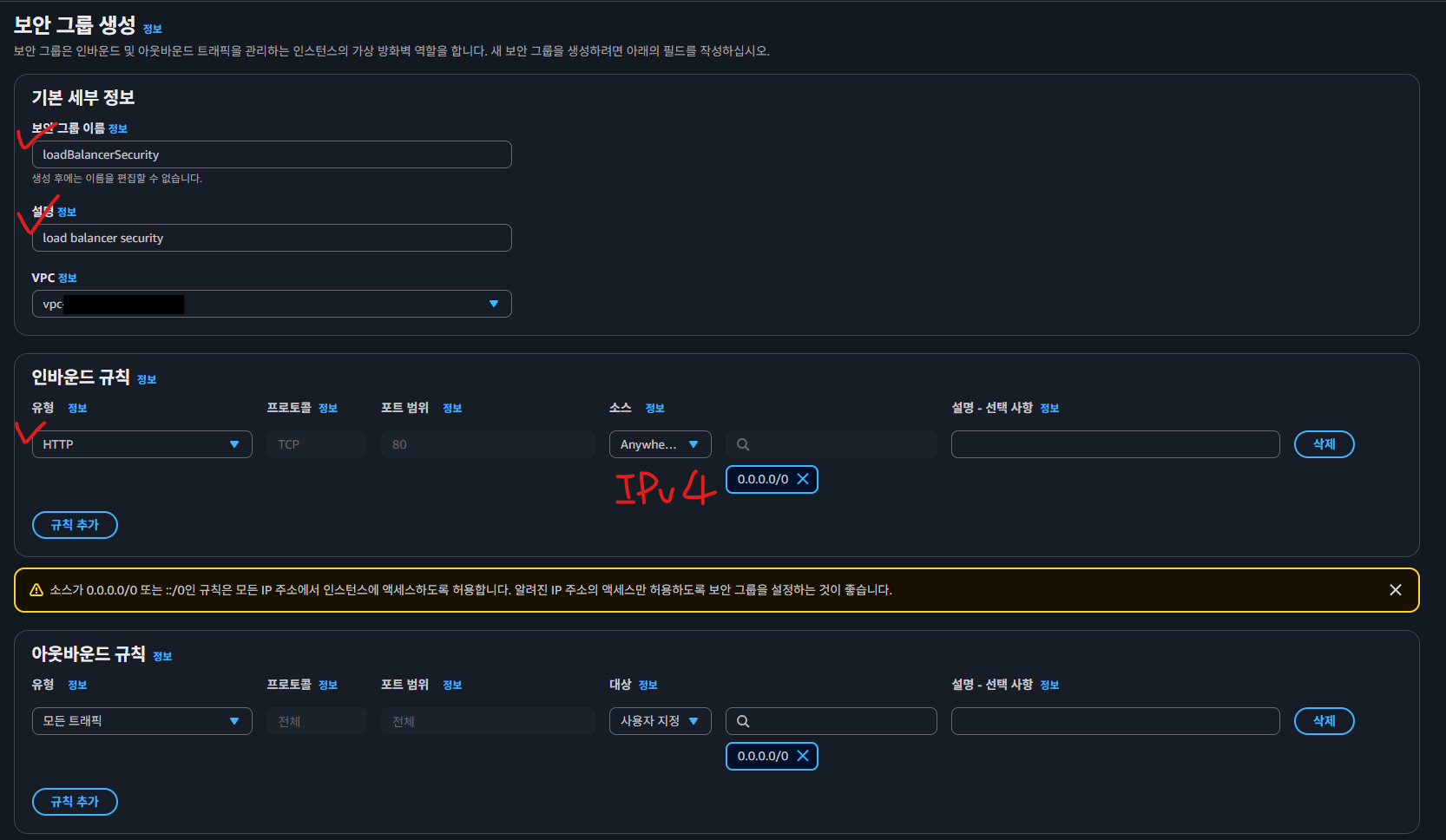Open 정보 link beside 보안 그룹 생성 title

[x=153, y=30]
